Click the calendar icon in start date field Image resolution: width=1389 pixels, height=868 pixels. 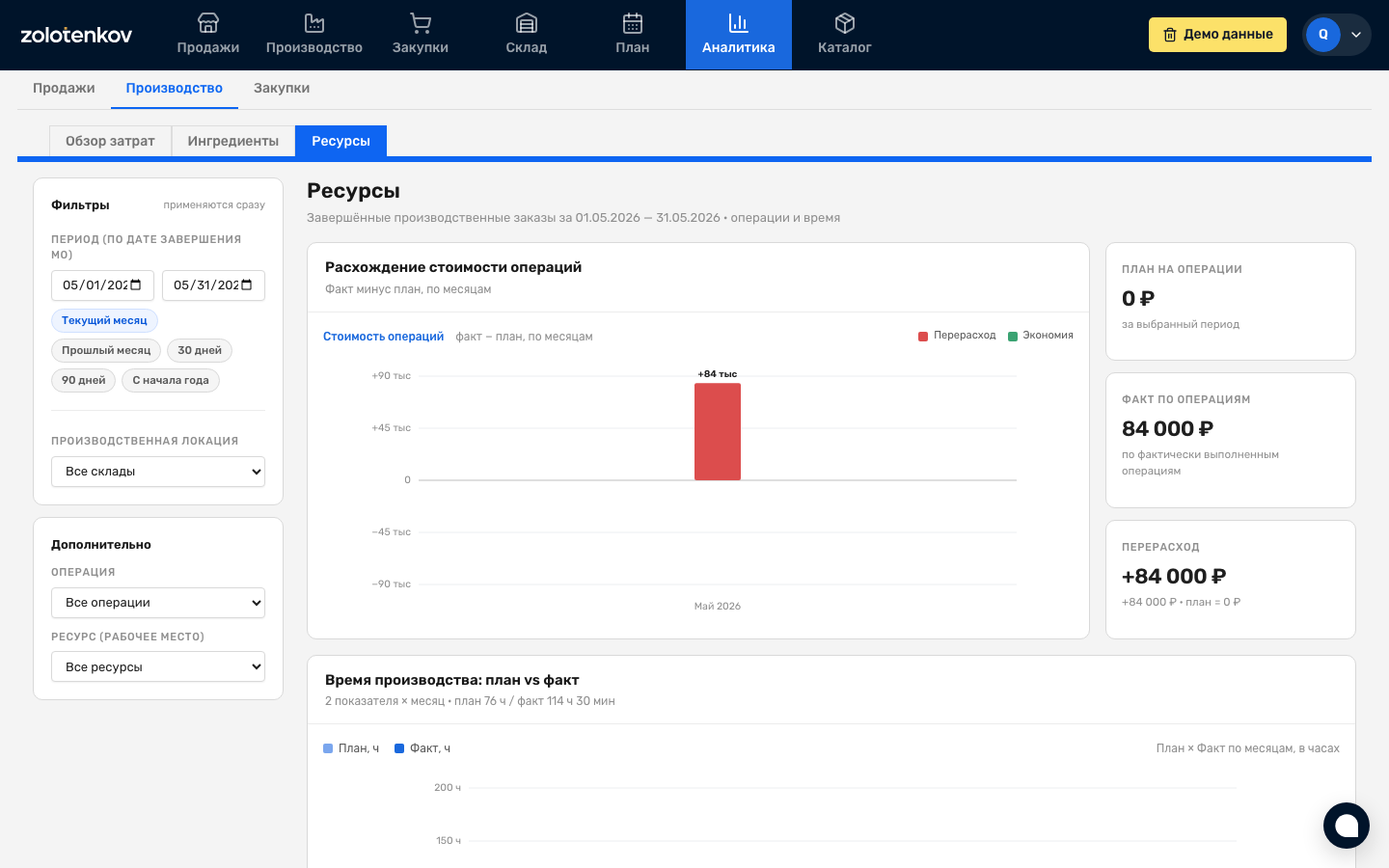(136, 285)
